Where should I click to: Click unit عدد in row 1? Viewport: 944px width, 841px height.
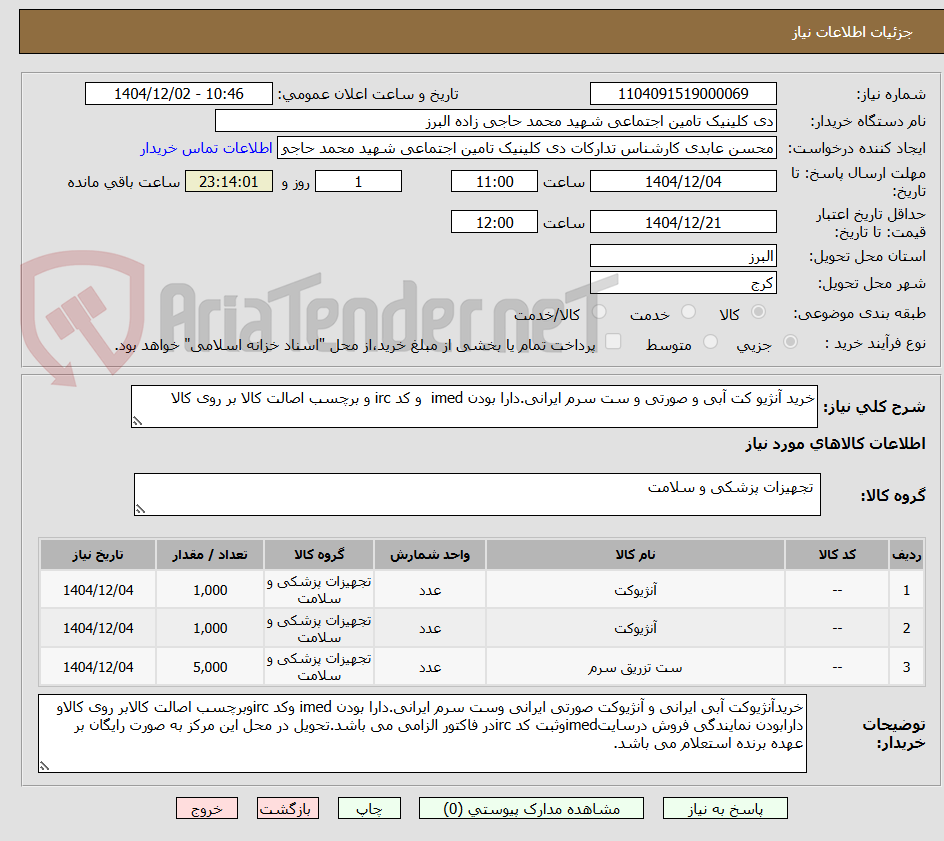coord(430,591)
